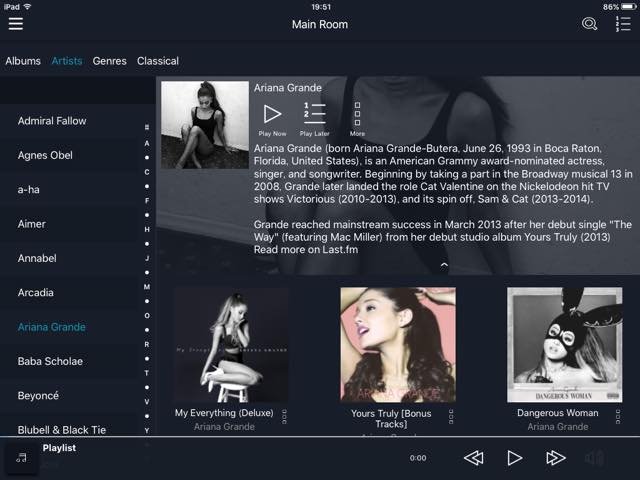
Task: Tap the iPad battery indicator
Action: coord(628,7)
